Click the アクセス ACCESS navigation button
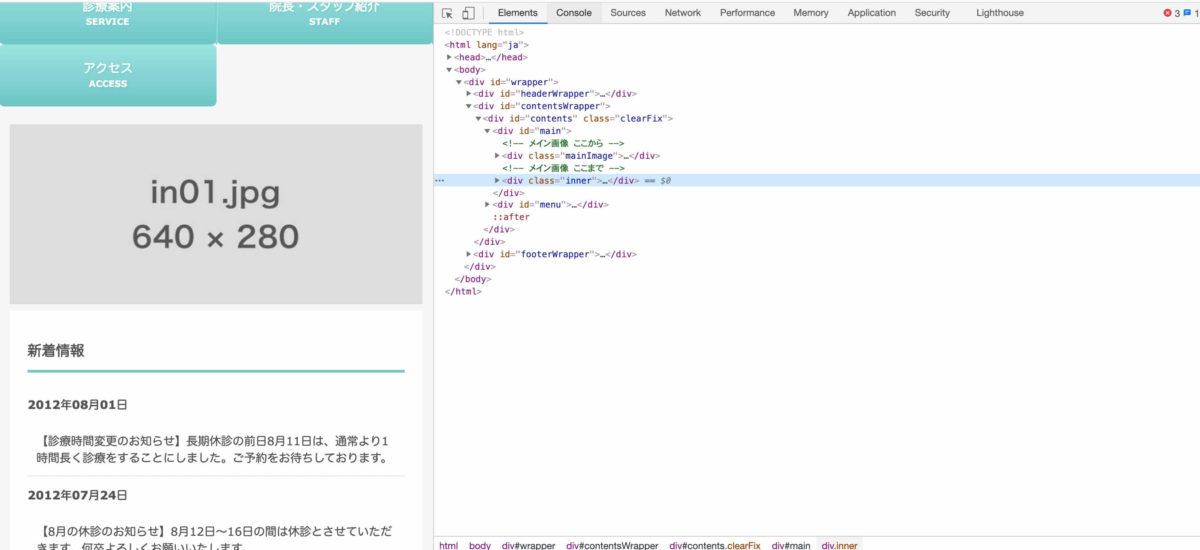The image size is (1200, 550). [x=108, y=75]
